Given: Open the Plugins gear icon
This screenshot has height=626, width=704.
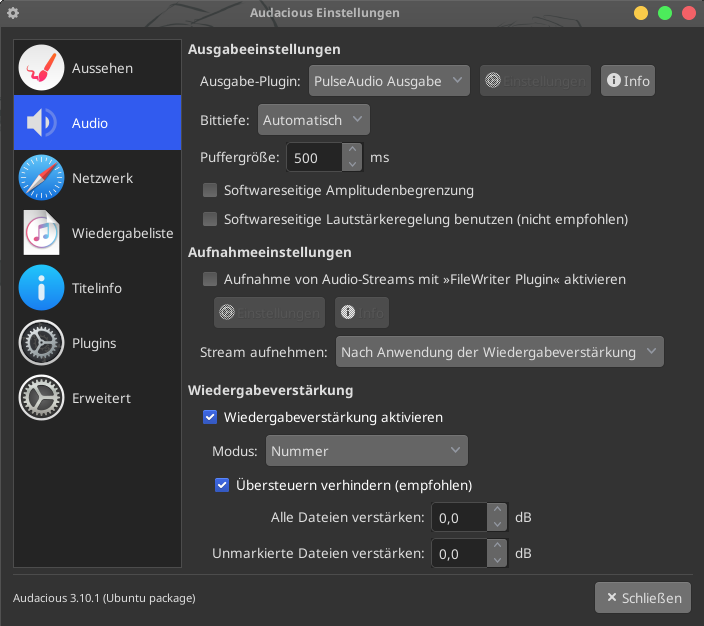Looking at the screenshot, I should coord(41,343).
